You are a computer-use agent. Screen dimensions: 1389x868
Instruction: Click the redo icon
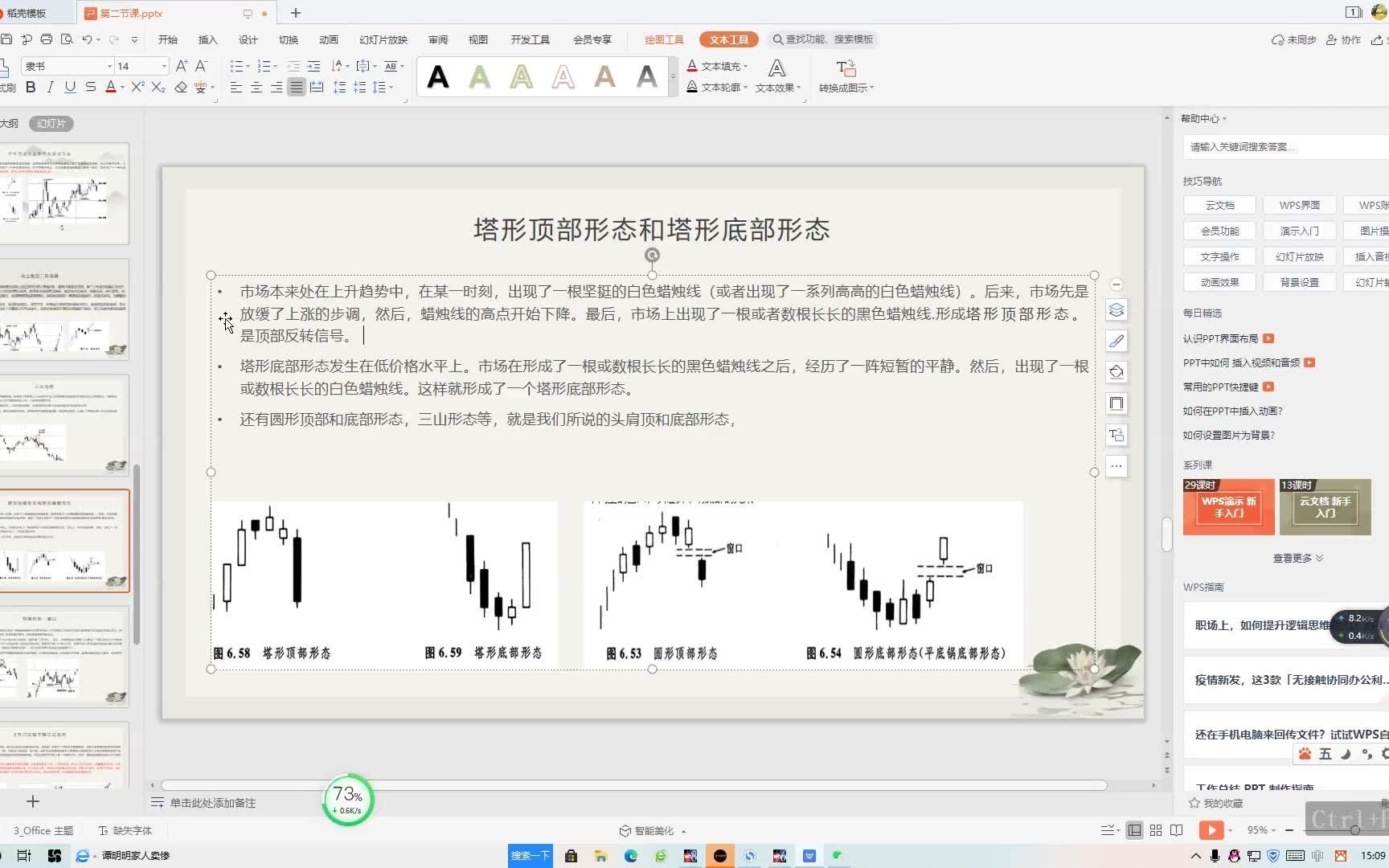click(113, 39)
